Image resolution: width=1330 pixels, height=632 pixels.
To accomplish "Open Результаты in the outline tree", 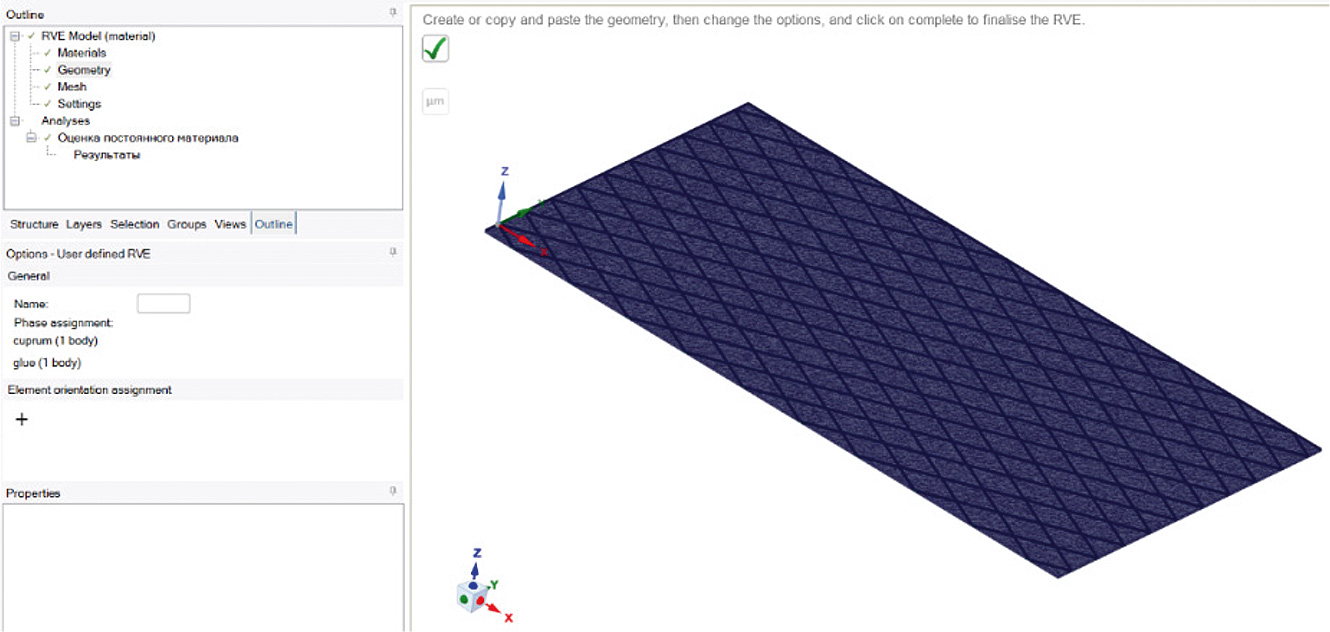I will click(x=107, y=155).
